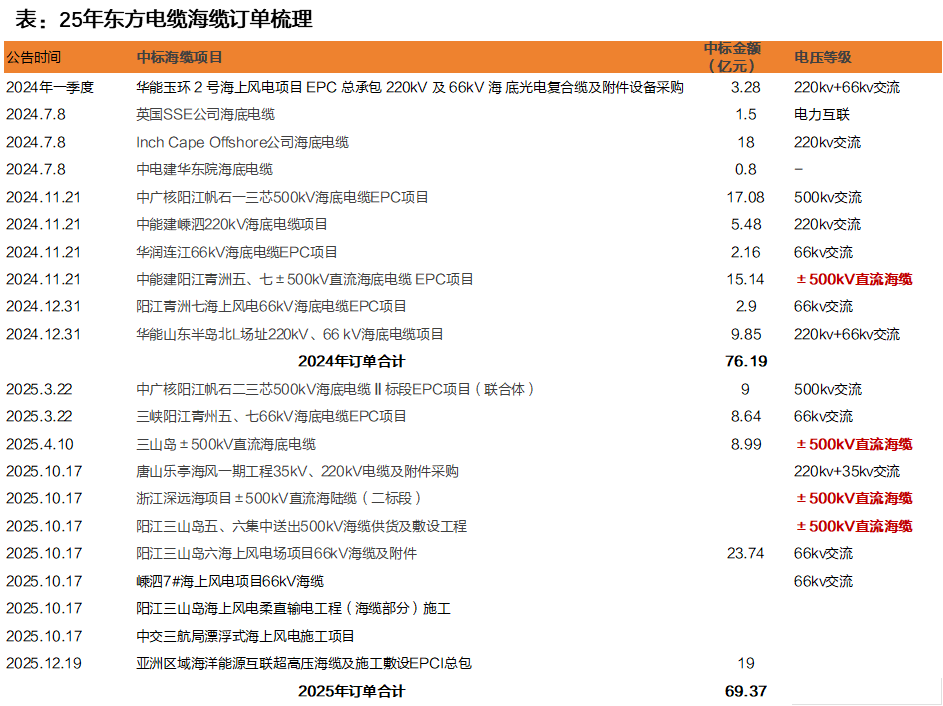Click the 电压等级 column header
This screenshot has width=943, height=706.
[x=822, y=58]
